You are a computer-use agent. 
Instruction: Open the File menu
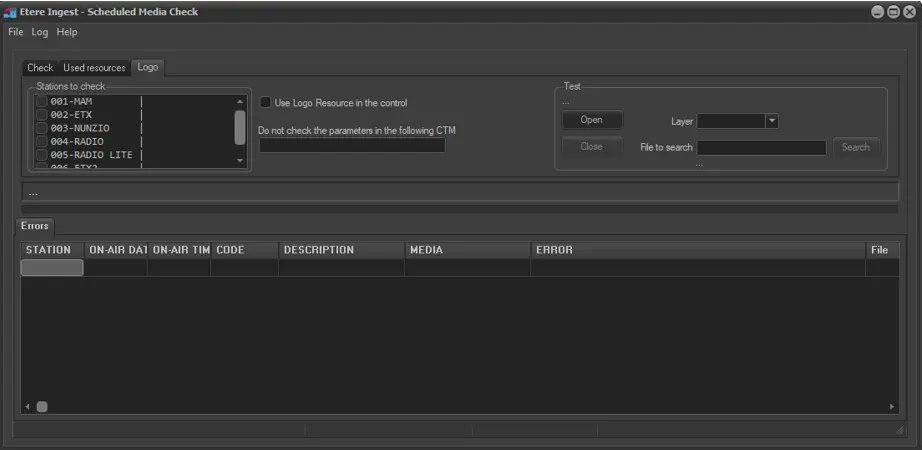pyautogui.click(x=15, y=32)
